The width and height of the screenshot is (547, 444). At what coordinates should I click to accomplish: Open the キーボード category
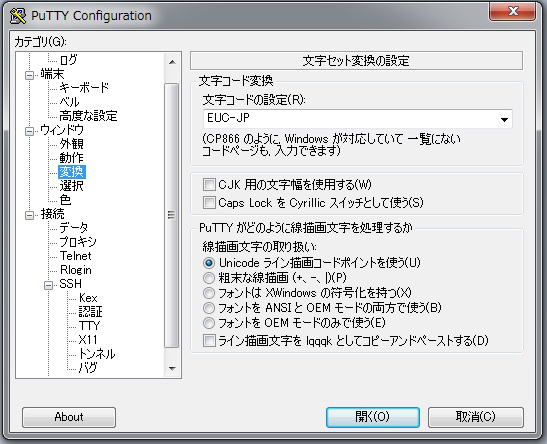[x=84, y=88]
